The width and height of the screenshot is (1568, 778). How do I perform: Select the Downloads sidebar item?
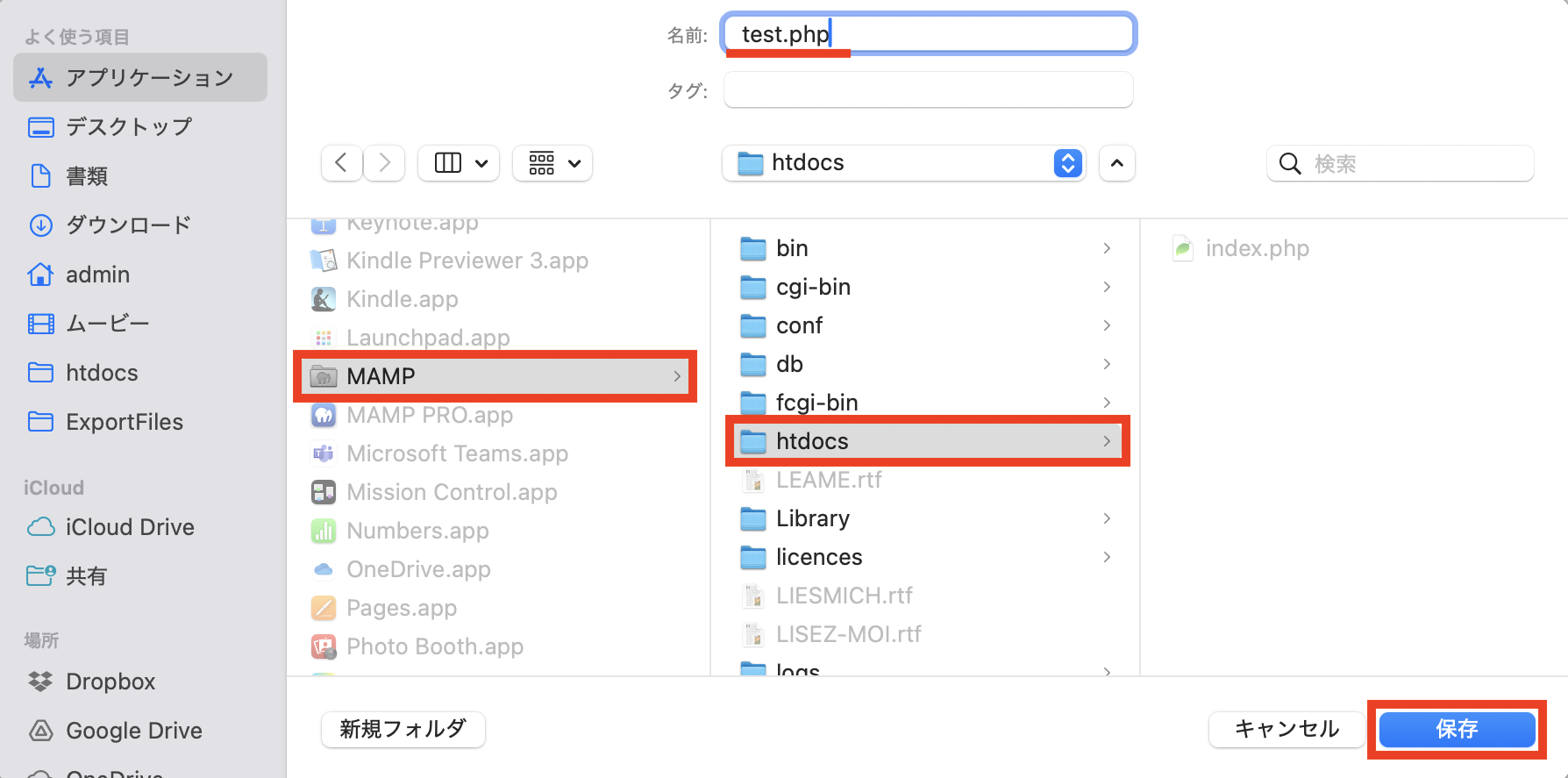click(x=140, y=225)
